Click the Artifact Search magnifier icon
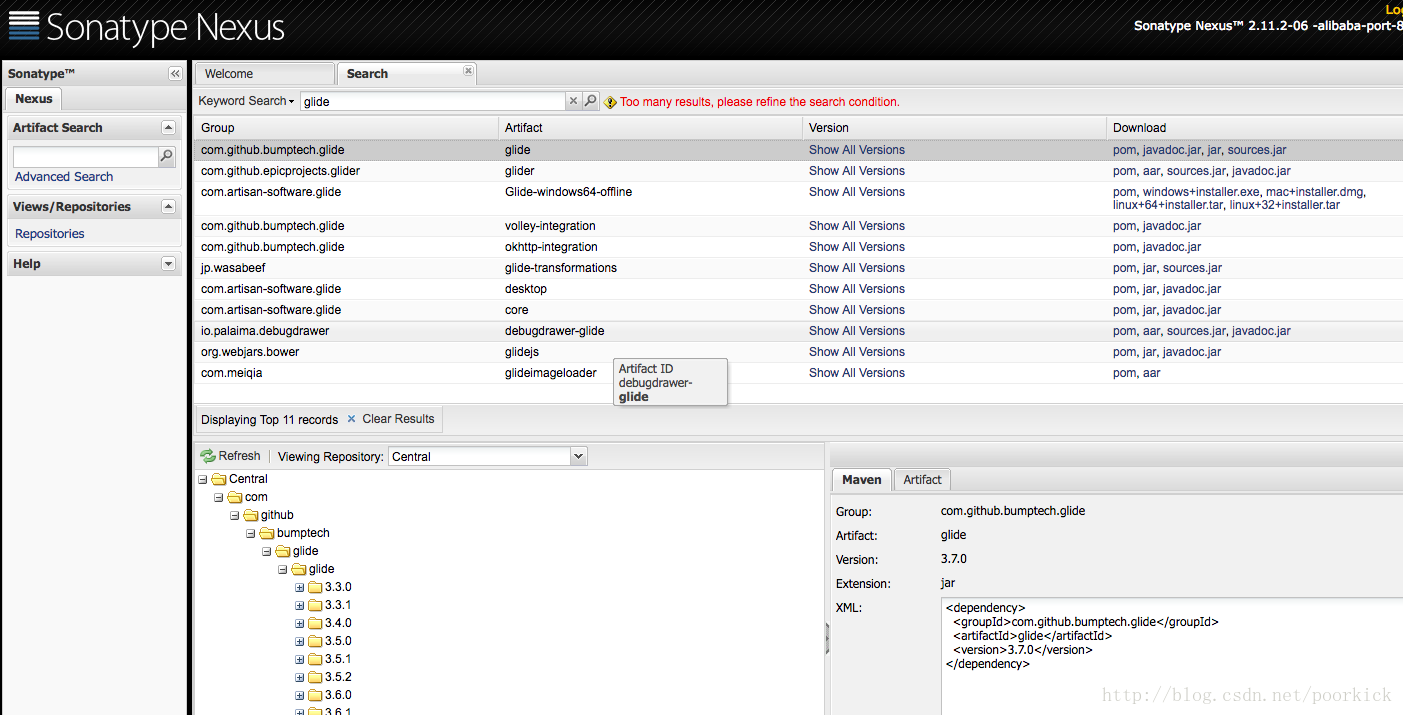Image resolution: width=1403 pixels, height=715 pixels. (166, 157)
